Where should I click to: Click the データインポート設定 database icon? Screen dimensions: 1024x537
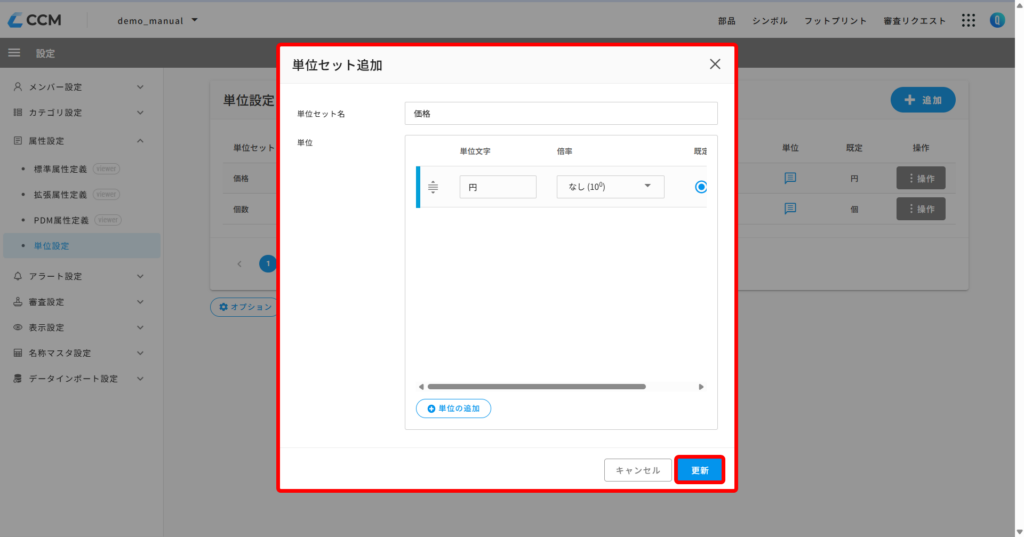[x=18, y=378]
